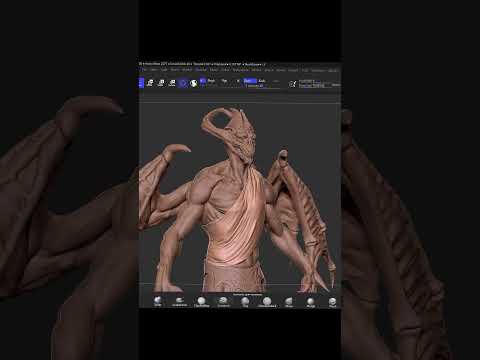This screenshot has height=360, width=480.
Task: Pick the fifth brush in bottom shelf
Action: point(245,301)
